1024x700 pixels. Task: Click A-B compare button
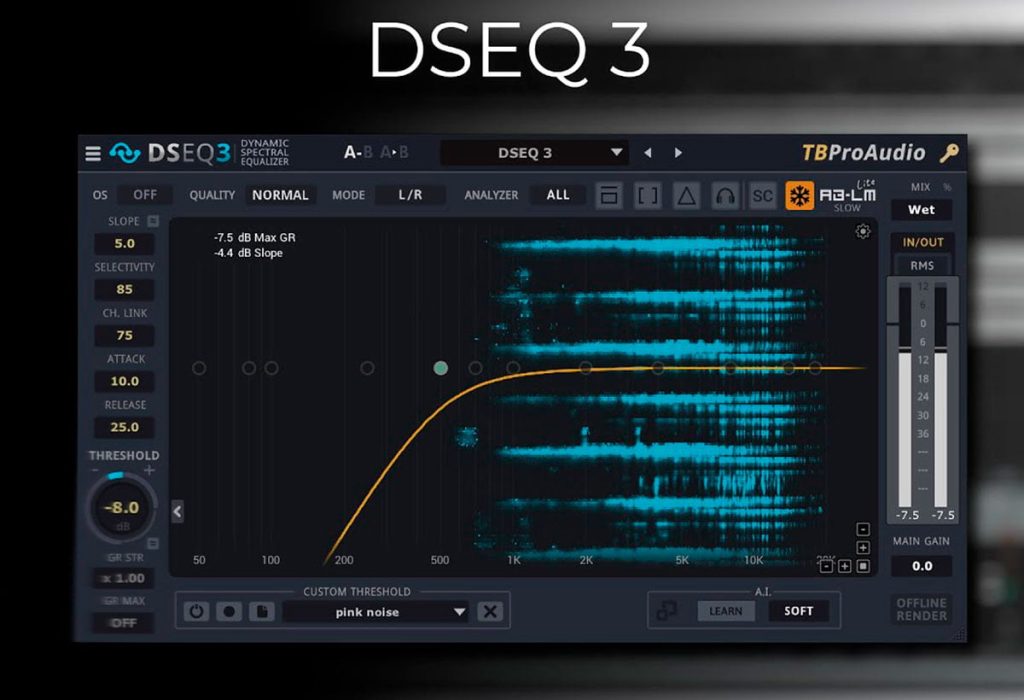358,153
